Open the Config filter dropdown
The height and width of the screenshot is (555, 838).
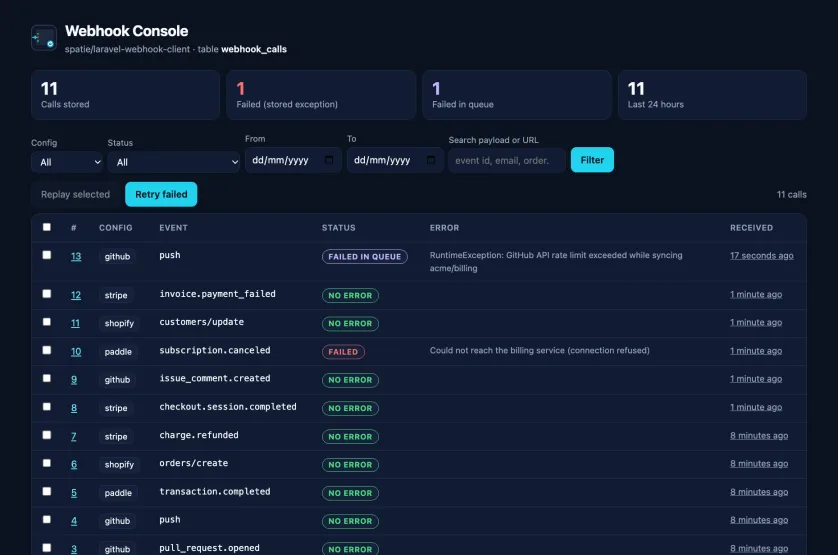coord(67,162)
